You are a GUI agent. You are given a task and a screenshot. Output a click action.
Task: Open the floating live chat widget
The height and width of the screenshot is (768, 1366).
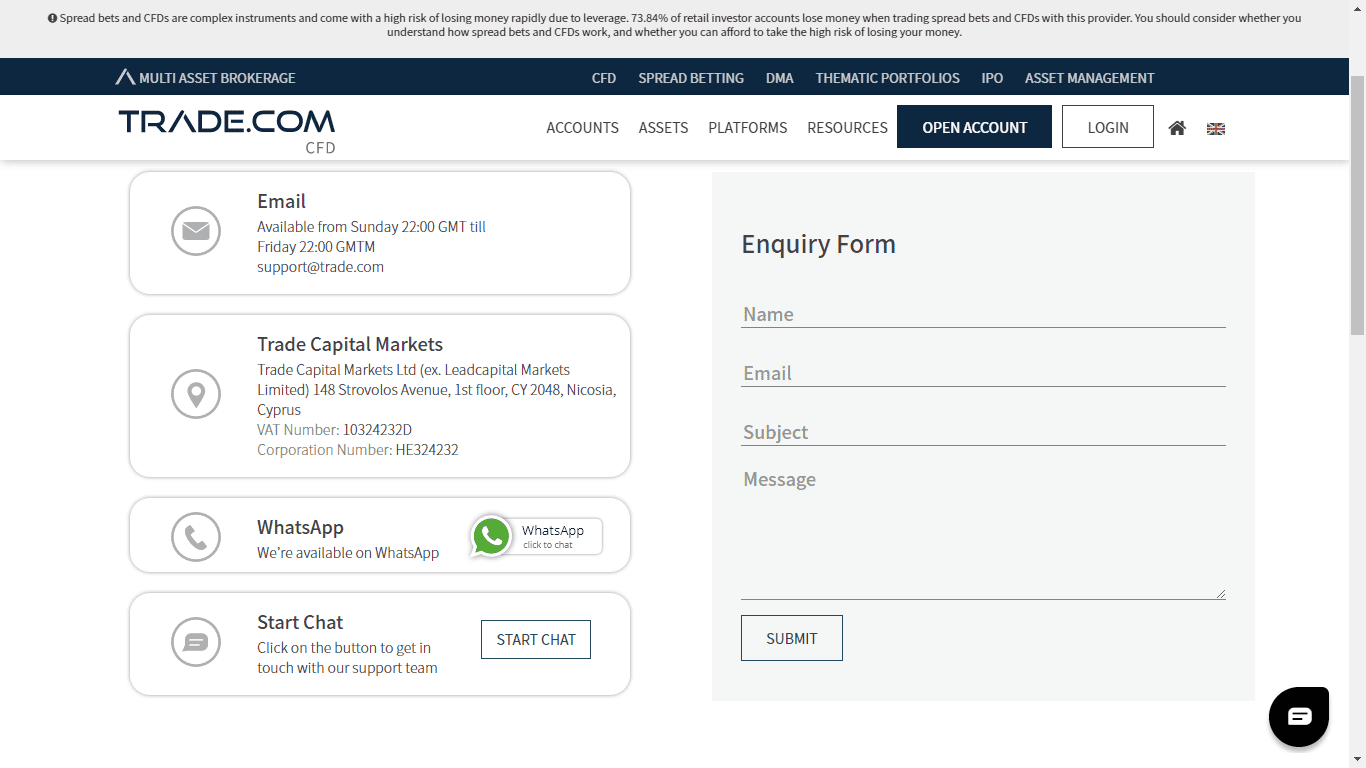pos(1299,717)
